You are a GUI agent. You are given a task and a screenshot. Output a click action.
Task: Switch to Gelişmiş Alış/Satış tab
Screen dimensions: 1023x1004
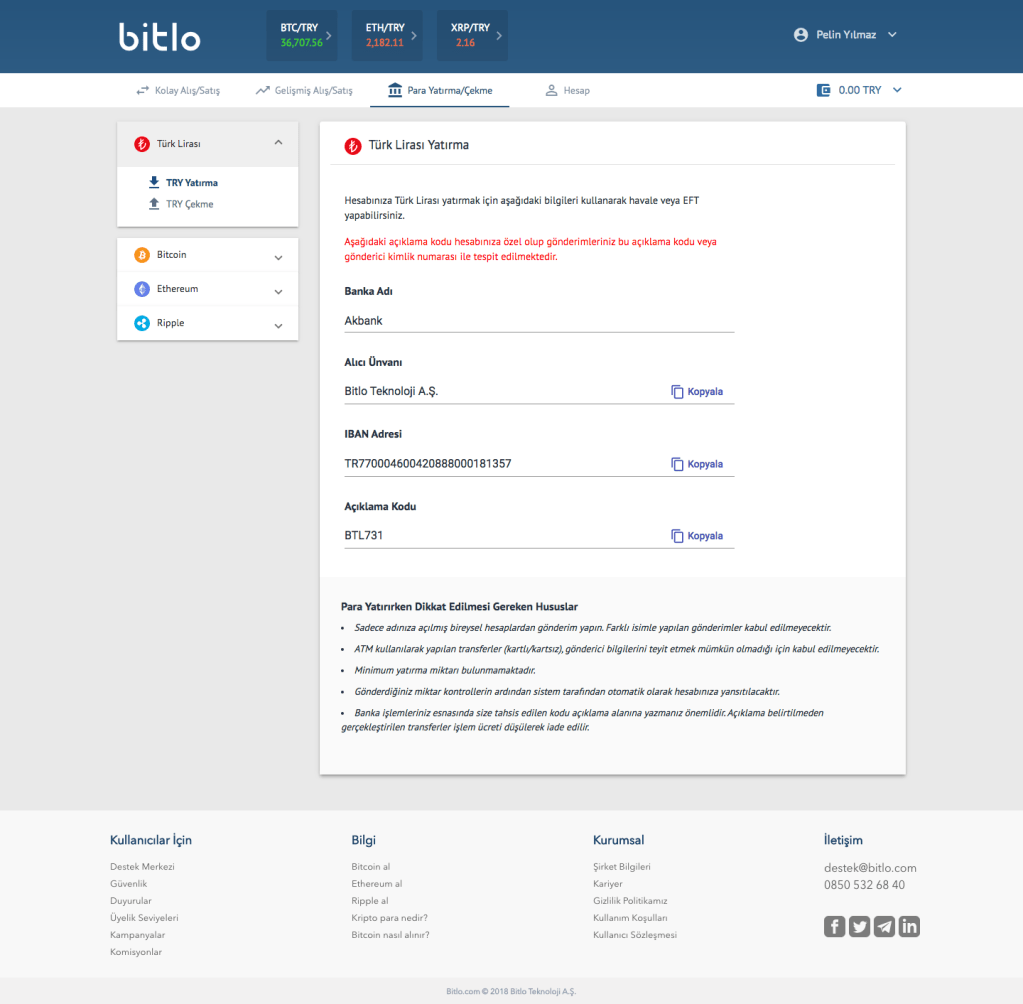point(304,90)
